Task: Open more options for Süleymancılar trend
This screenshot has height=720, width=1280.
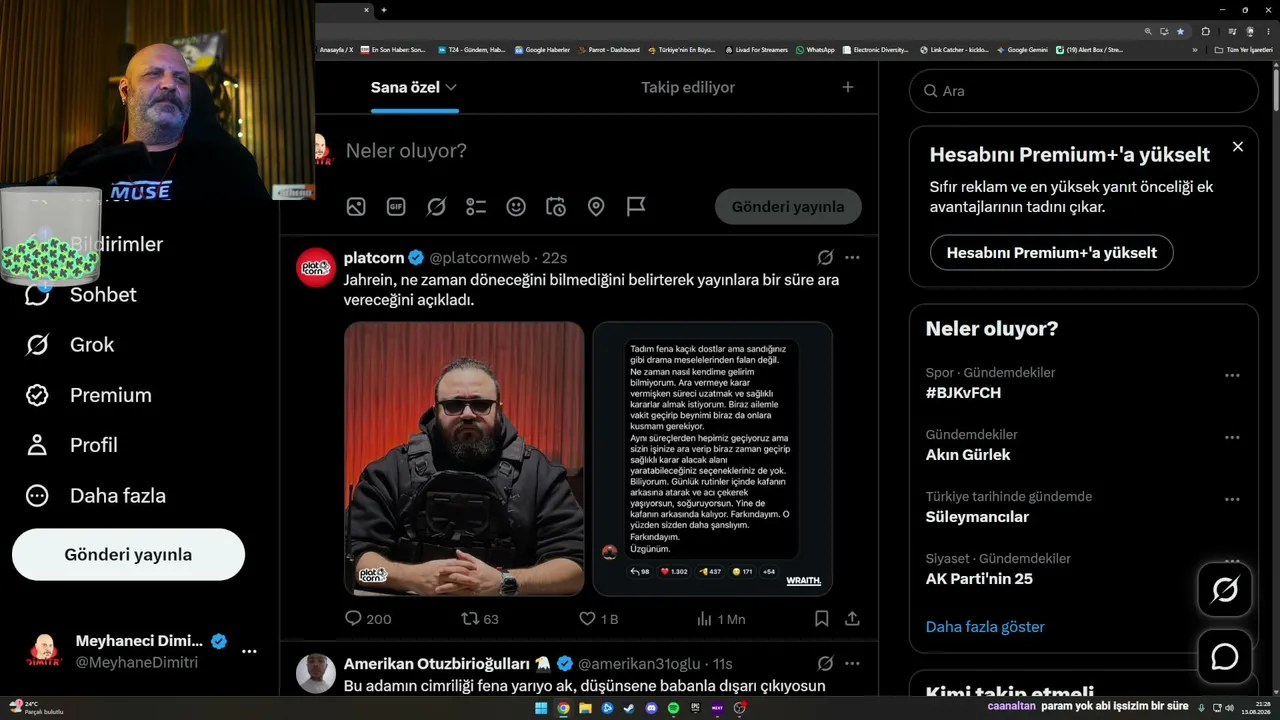Action: pos(1232,500)
